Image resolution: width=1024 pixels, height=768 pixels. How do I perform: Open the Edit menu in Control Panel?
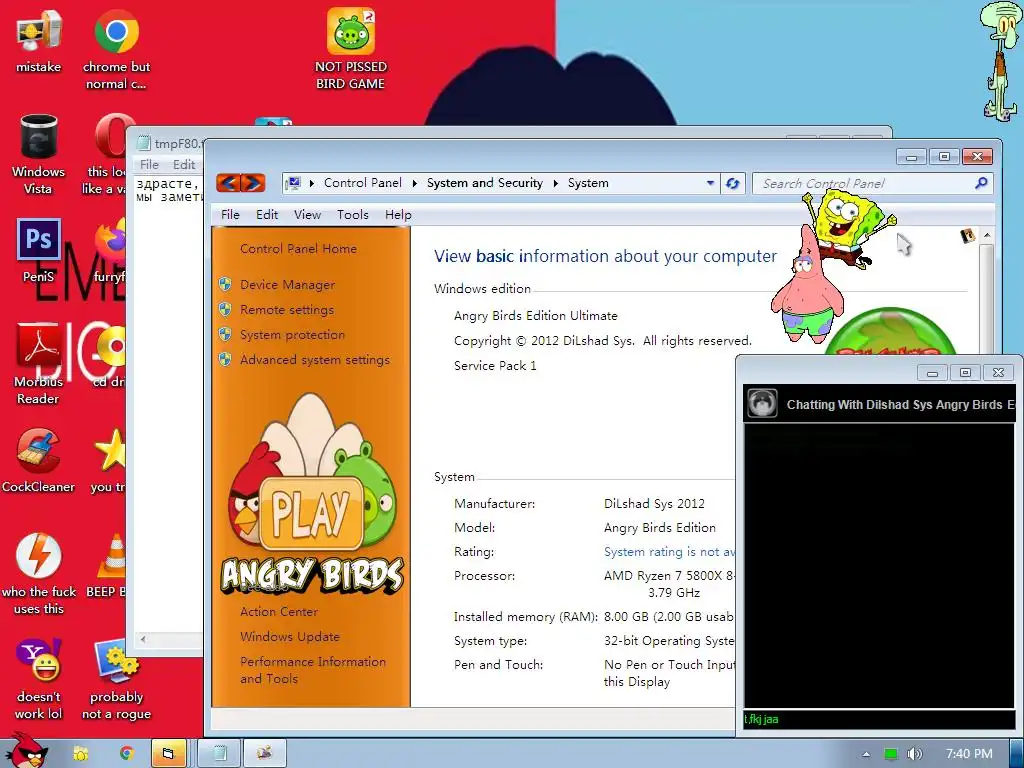pos(266,215)
